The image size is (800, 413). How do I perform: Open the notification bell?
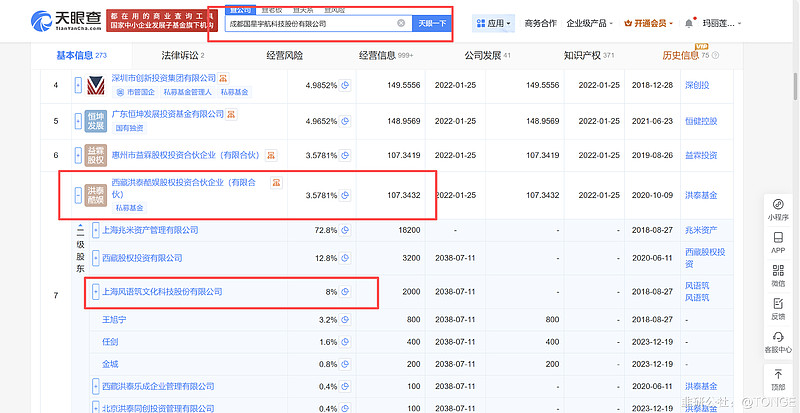click(689, 23)
